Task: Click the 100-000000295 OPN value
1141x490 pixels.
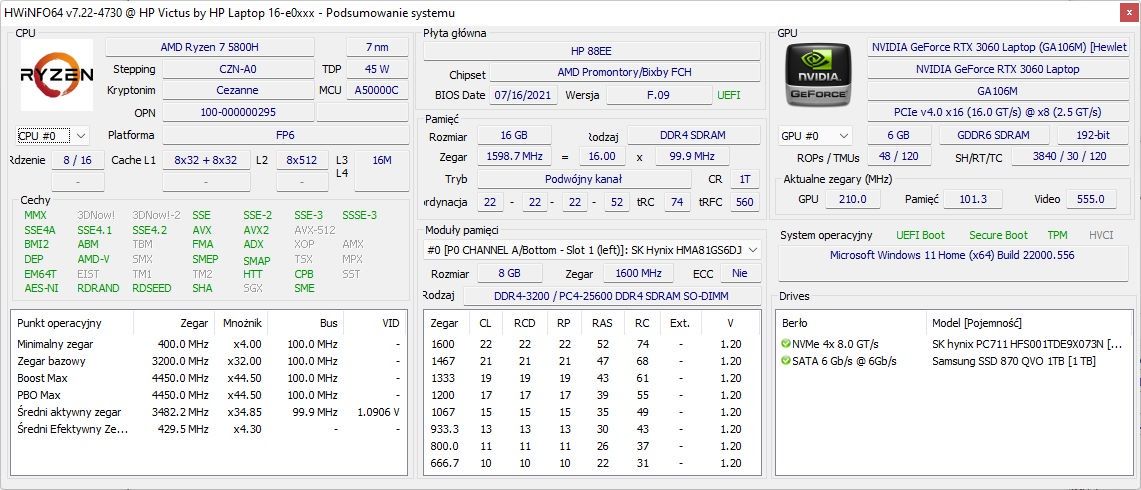Action: click(237, 112)
